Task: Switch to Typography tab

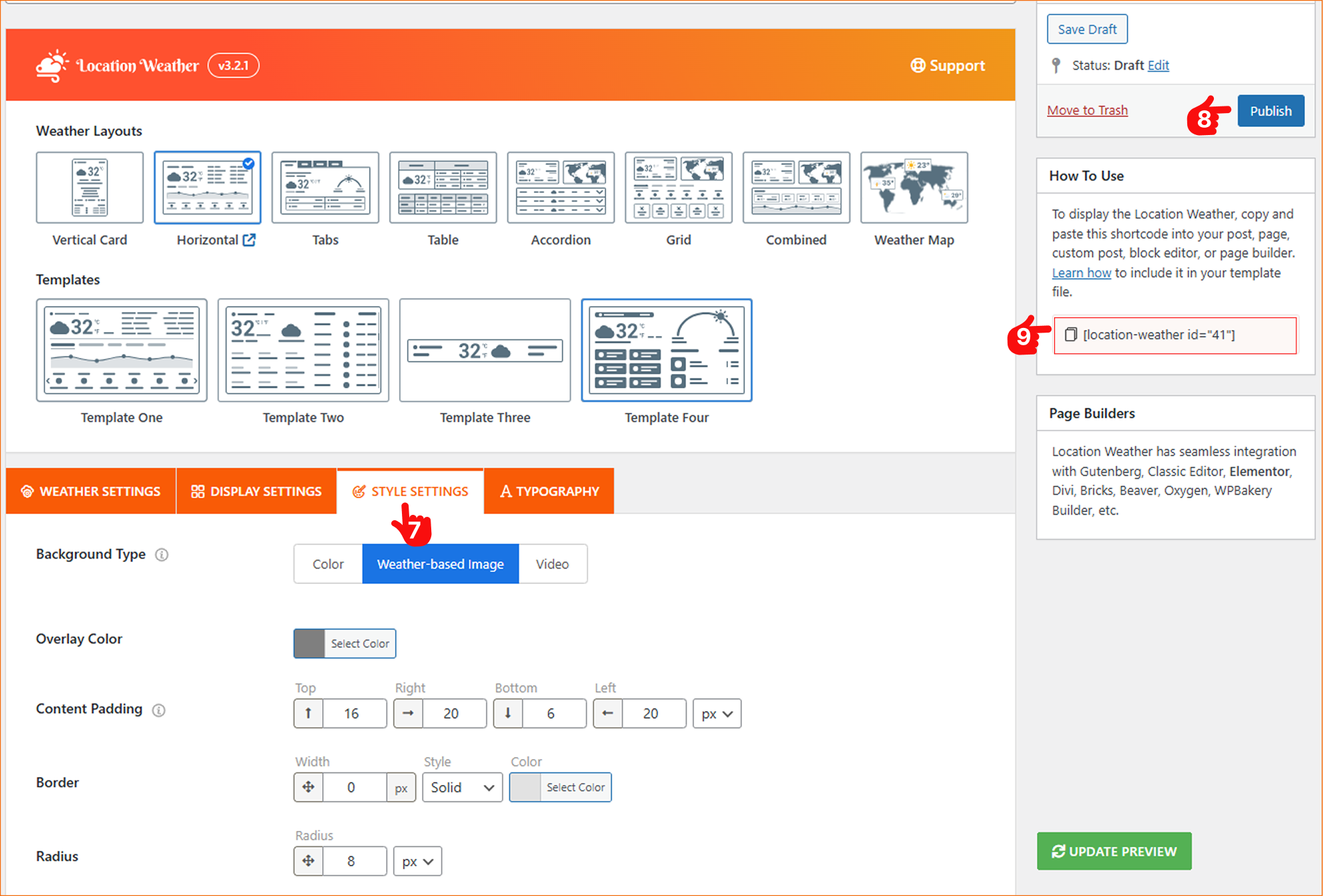Action: click(x=549, y=491)
